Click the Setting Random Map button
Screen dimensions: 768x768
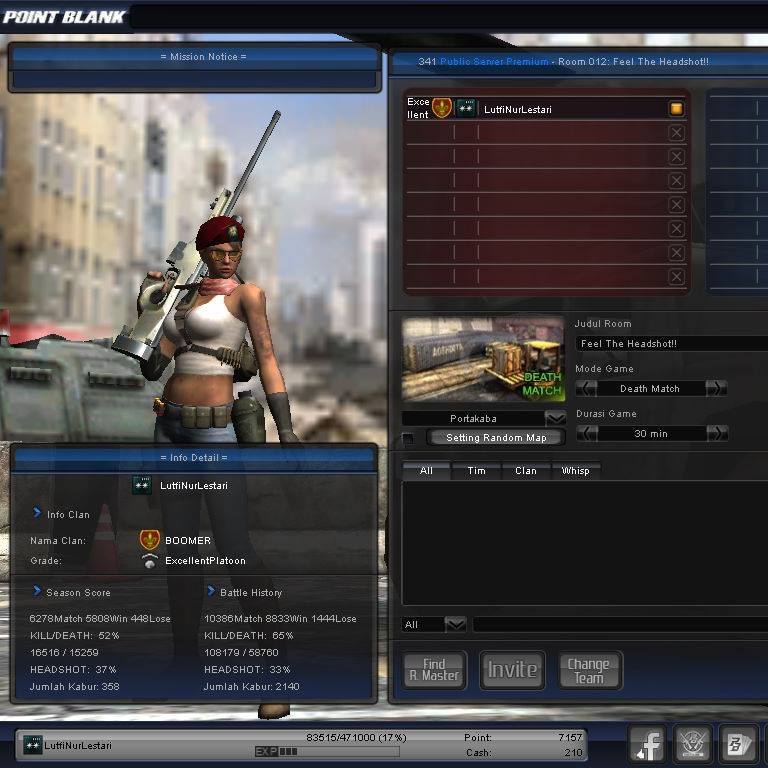(496, 437)
